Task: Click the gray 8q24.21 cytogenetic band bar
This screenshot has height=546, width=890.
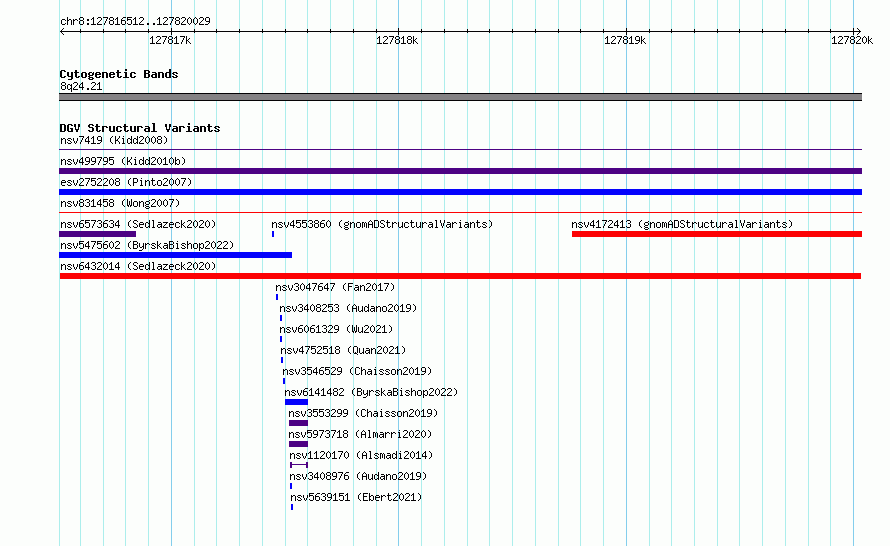Action: (460, 97)
